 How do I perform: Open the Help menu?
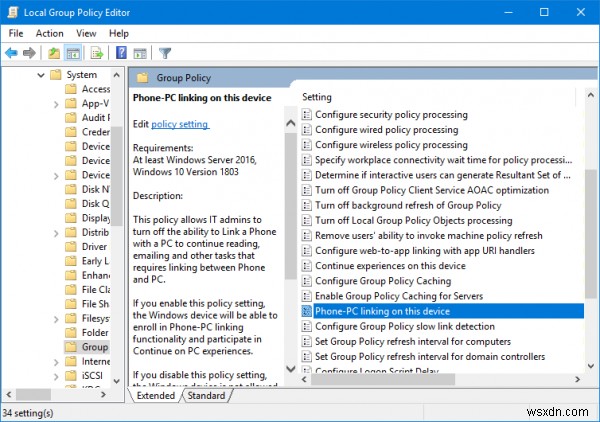pos(119,33)
